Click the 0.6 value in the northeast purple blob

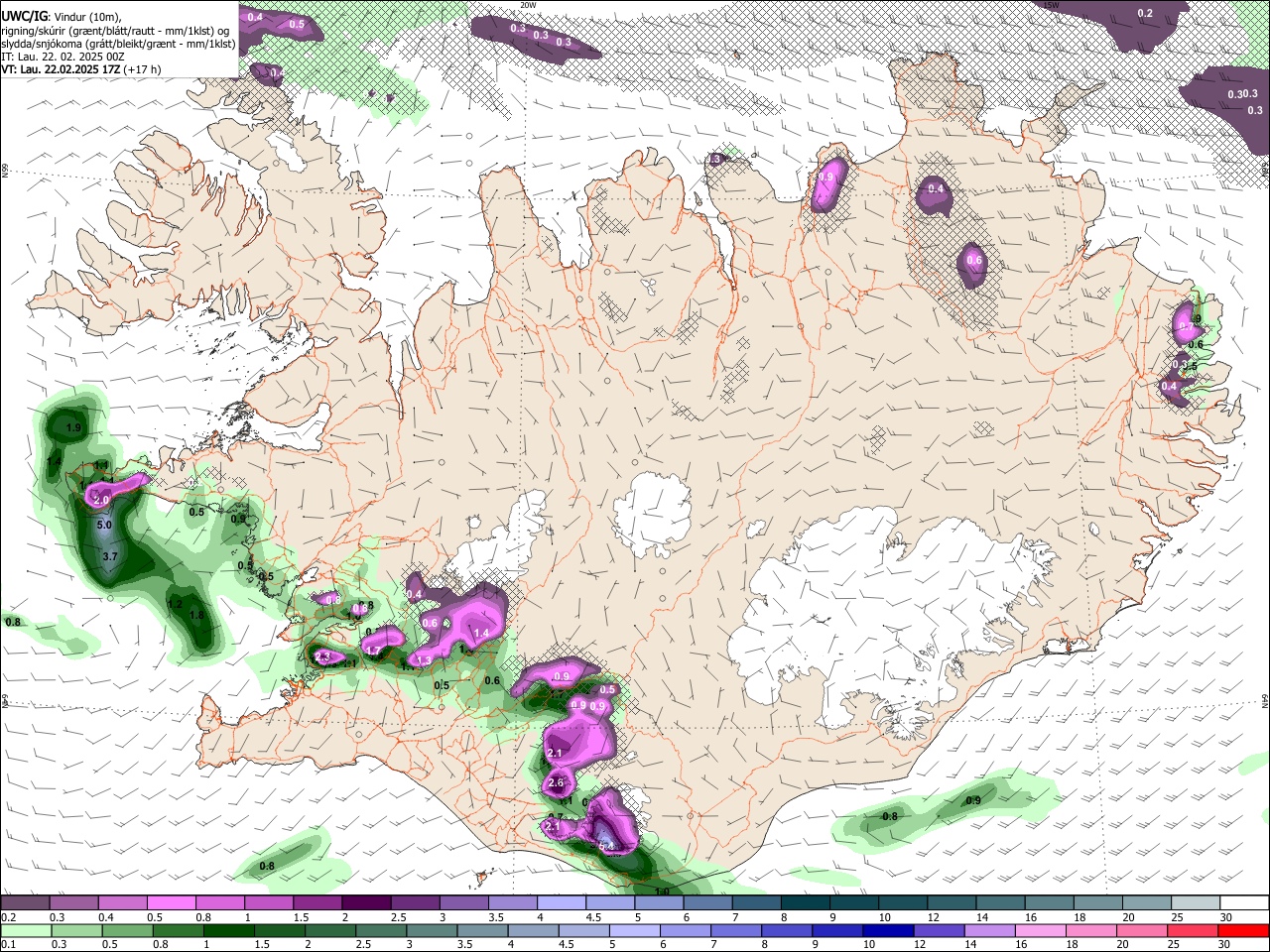974,261
